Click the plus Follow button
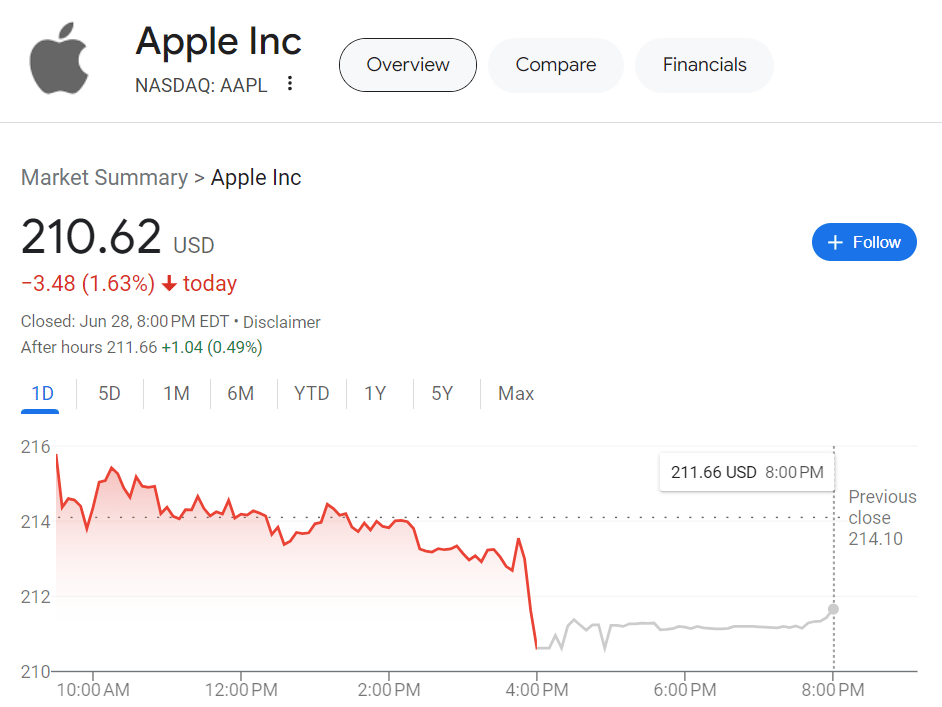This screenshot has width=942, height=707. [864, 242]
